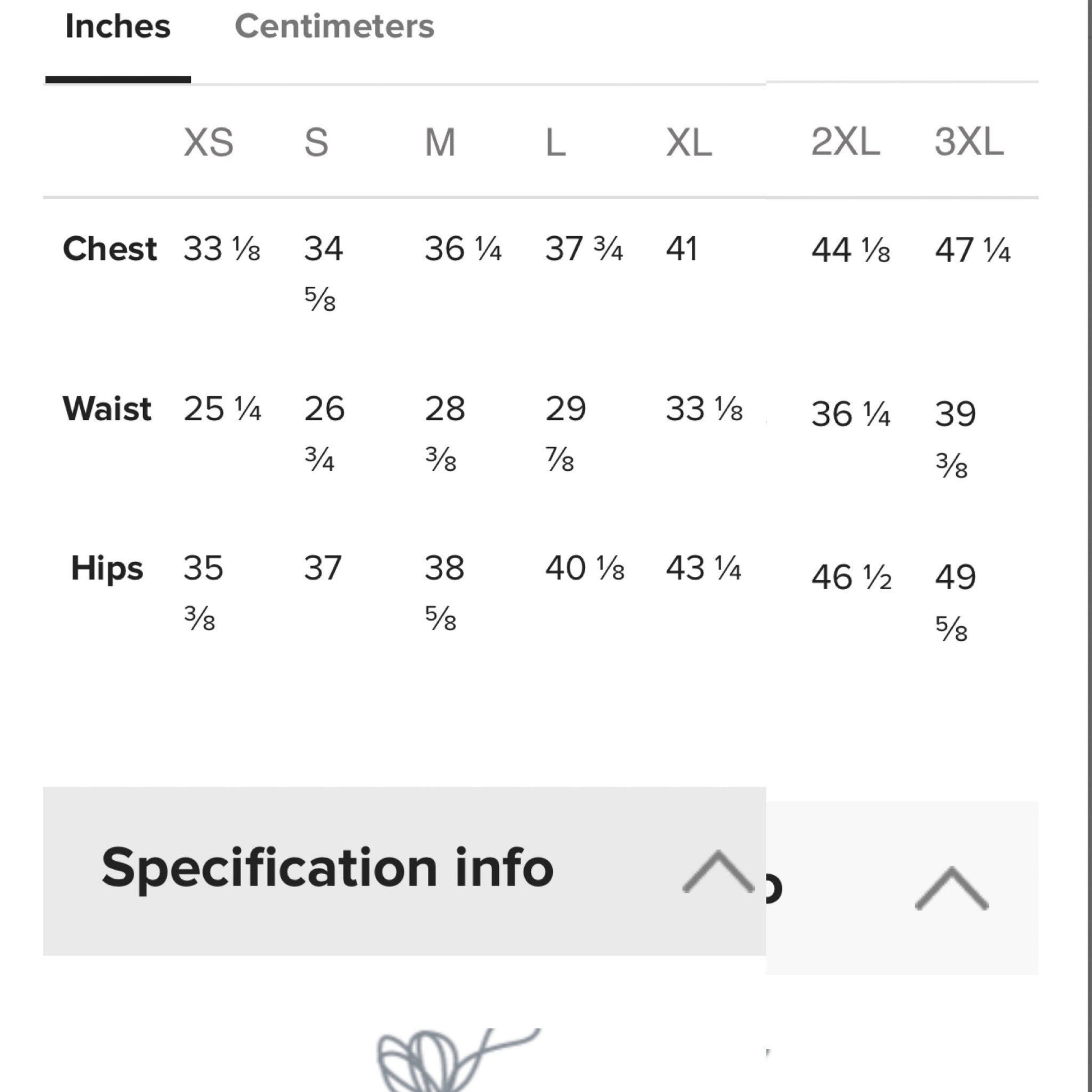The height and width of the screenshot is (1092, 1092).
Task: Click the M size column header
Action: [x=440, y=143]
